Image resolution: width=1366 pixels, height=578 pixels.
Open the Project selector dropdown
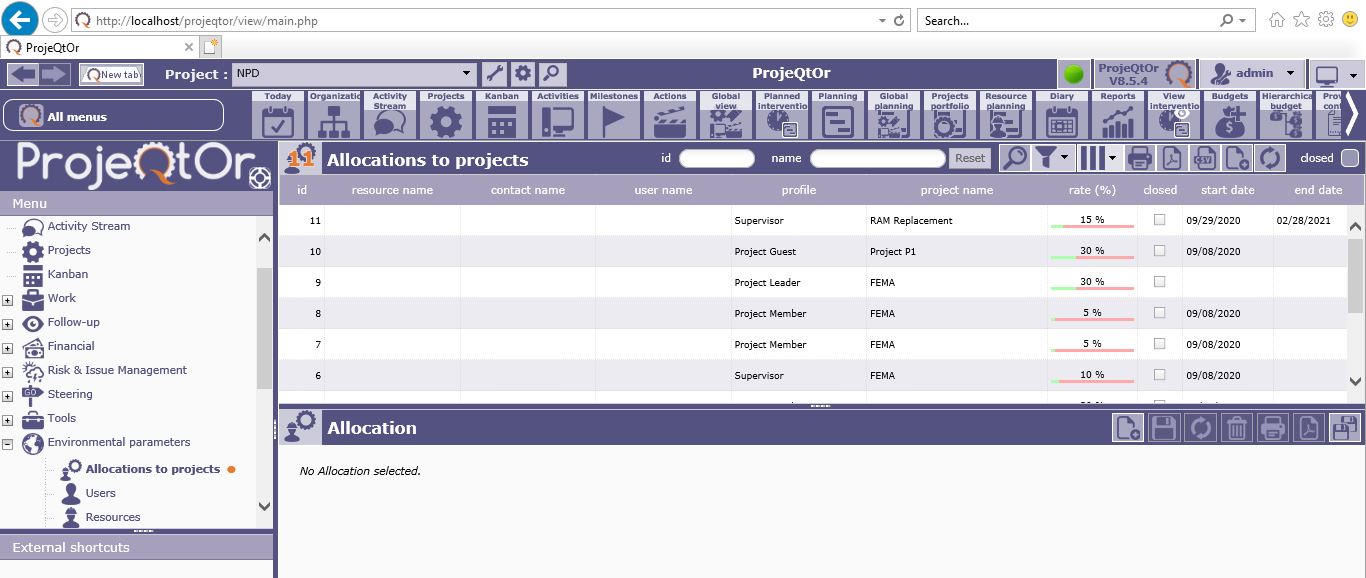[467, 73]
